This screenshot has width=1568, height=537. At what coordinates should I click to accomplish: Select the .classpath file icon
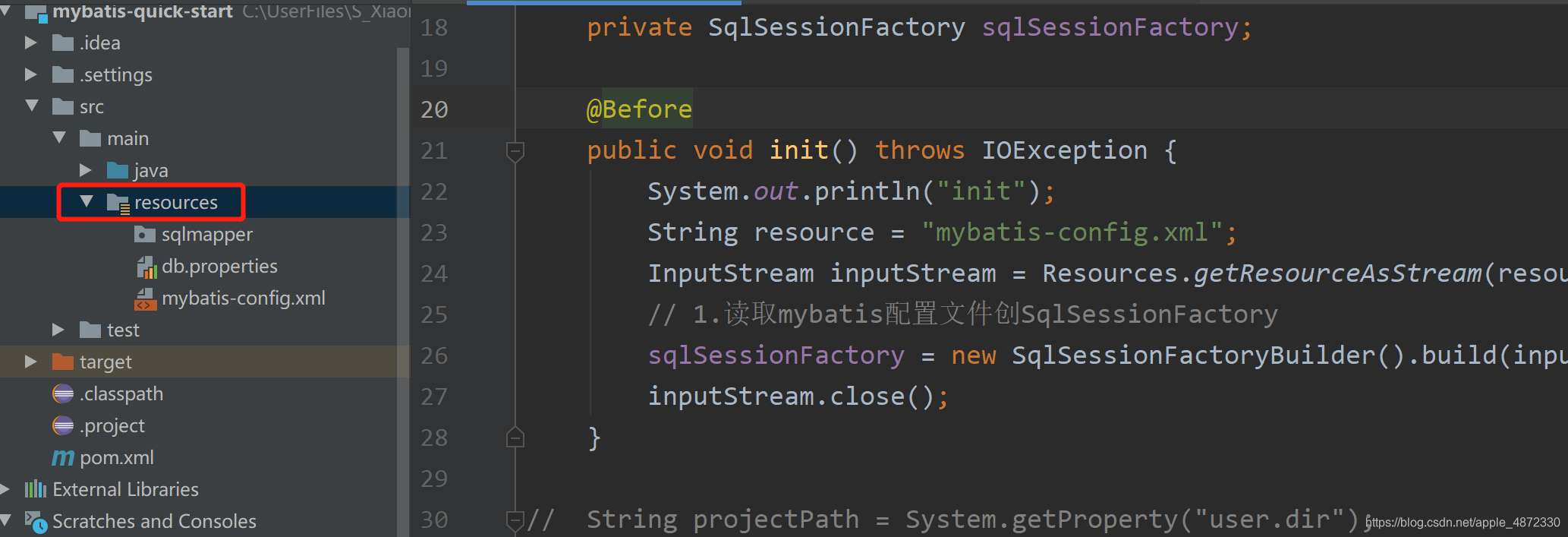pos(63,393)
